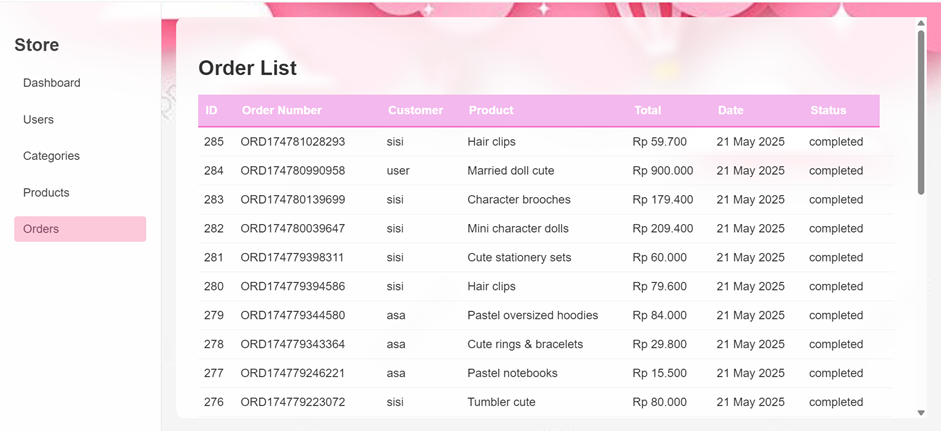
Task: Open the Dashboard page in sidebar
Action: pos(52,83)
